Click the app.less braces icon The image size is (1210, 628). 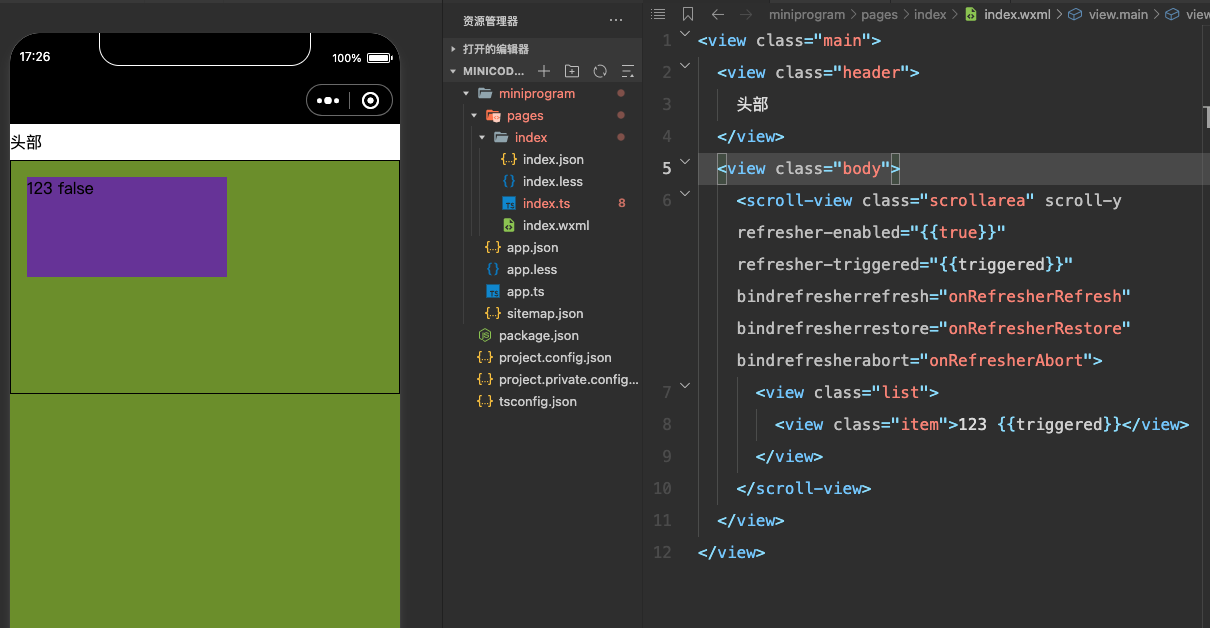492,269
